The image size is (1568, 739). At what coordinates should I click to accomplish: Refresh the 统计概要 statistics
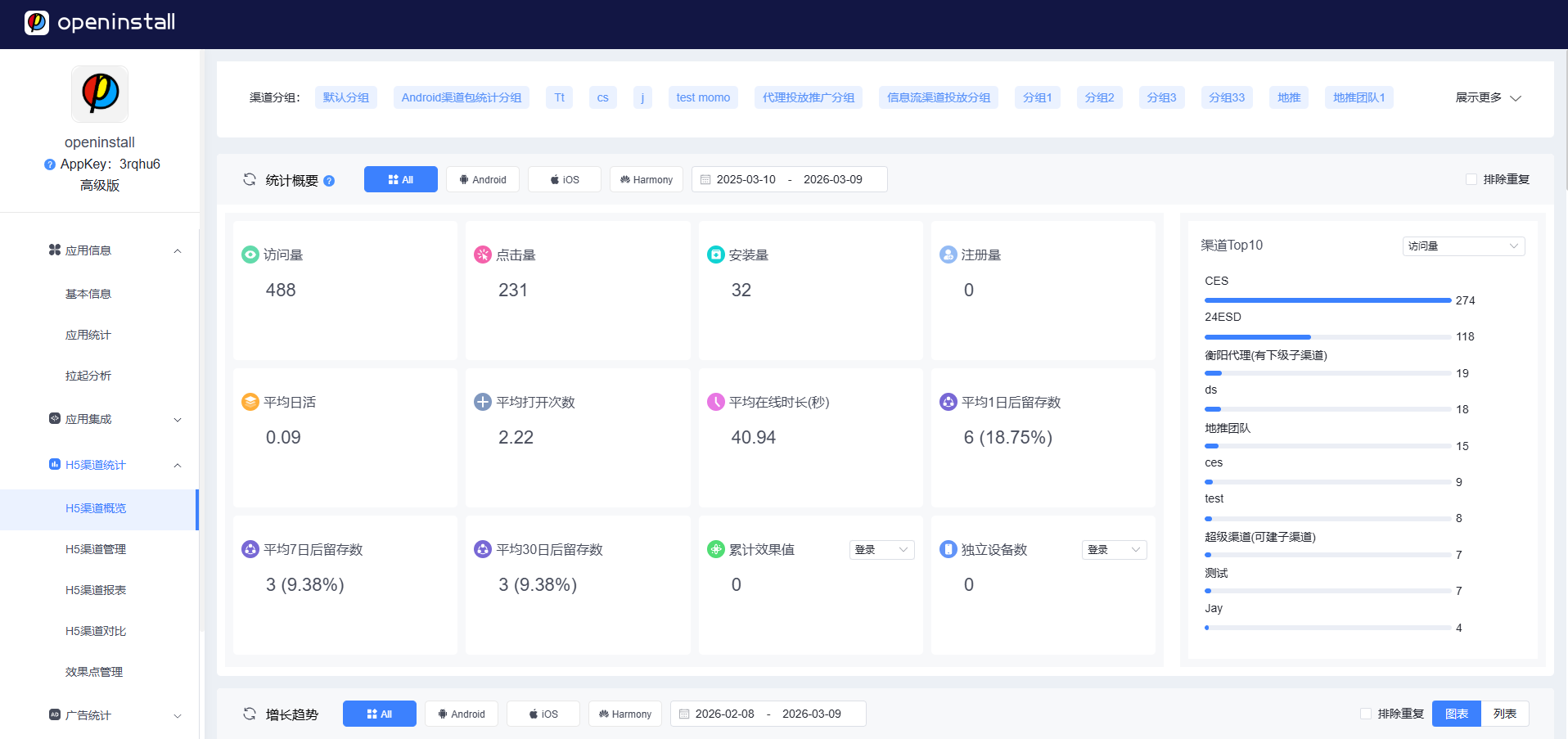(x=249, y=179)
